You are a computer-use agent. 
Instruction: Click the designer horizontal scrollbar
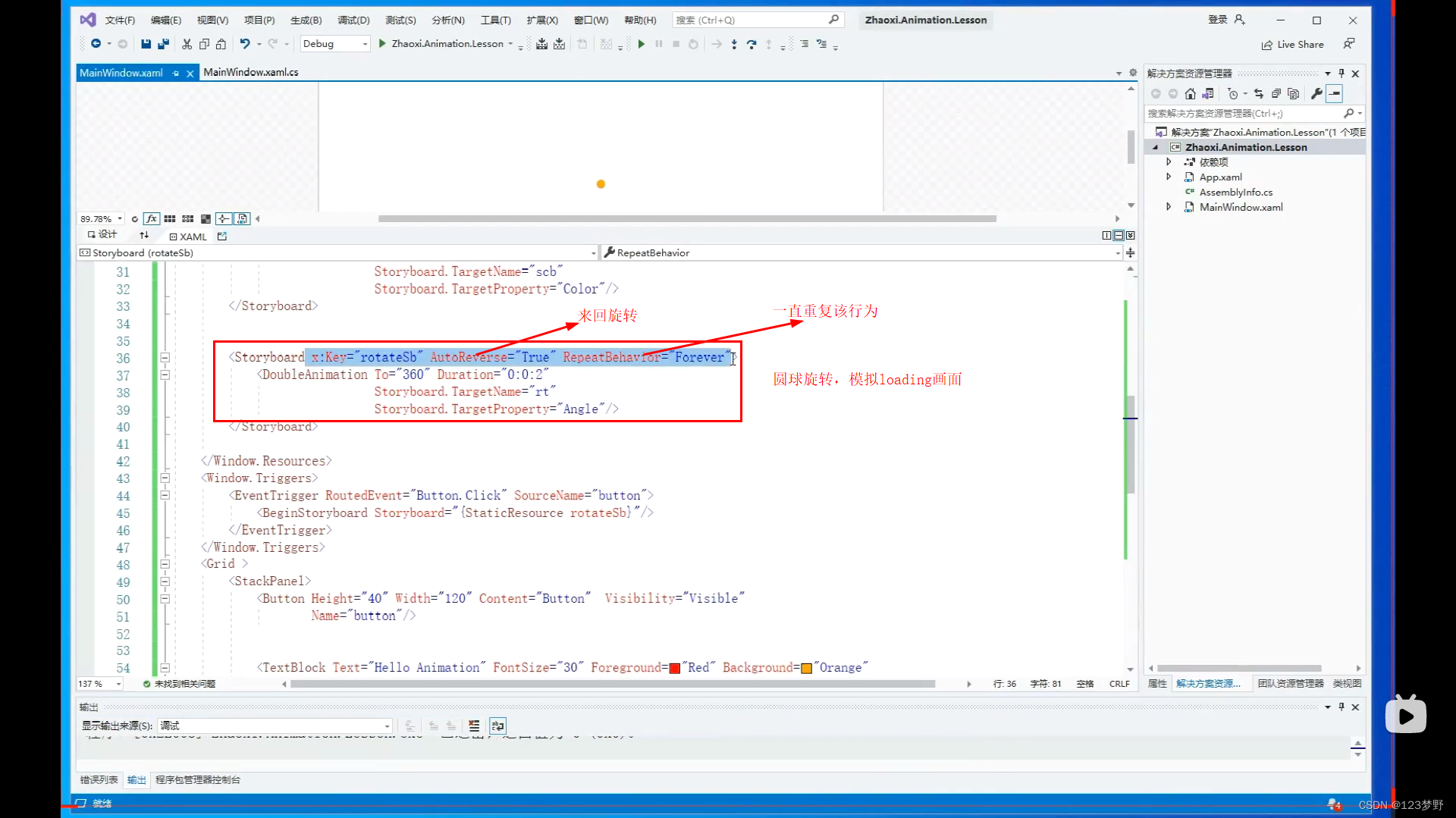687,218
